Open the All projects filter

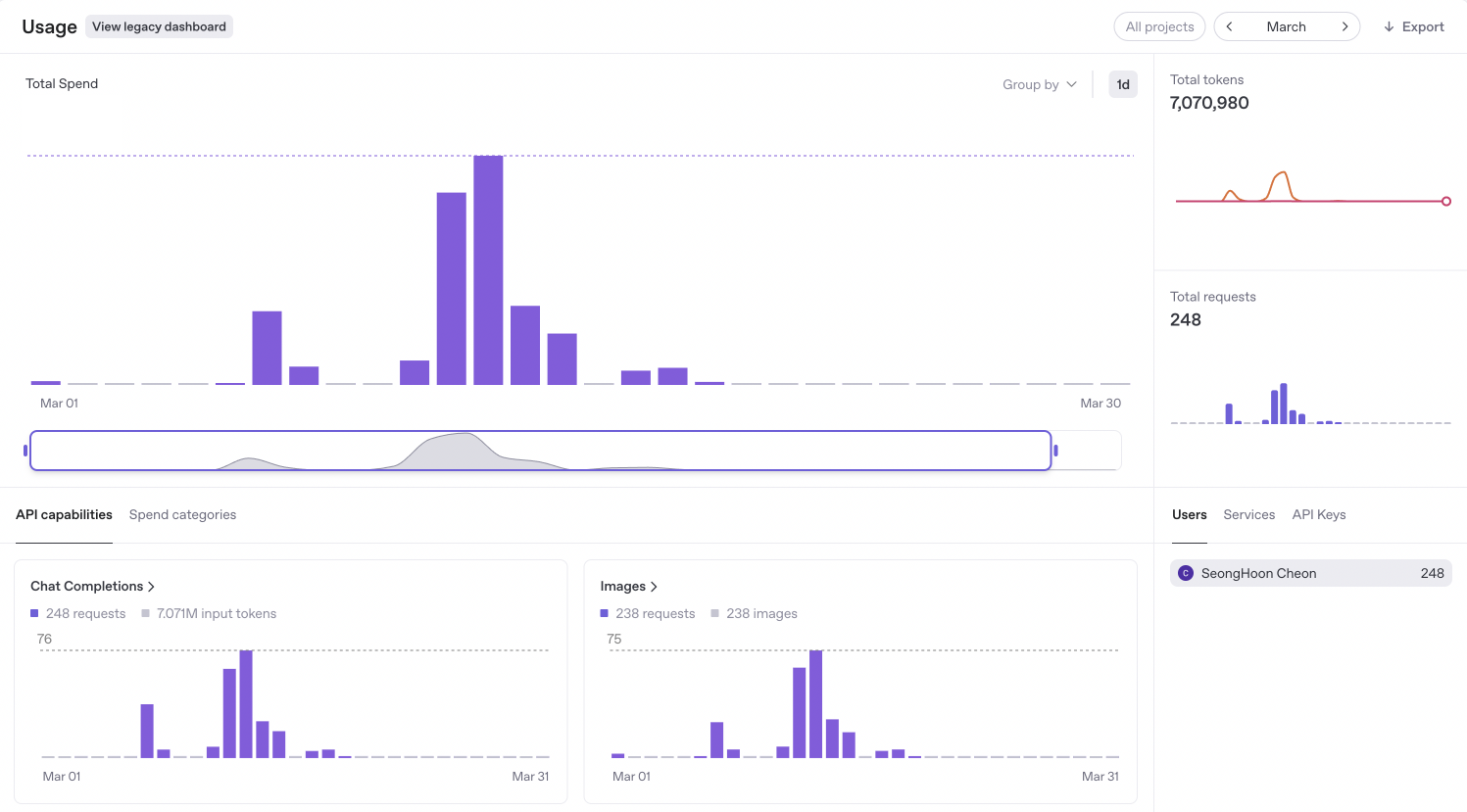click(1159, 26)
